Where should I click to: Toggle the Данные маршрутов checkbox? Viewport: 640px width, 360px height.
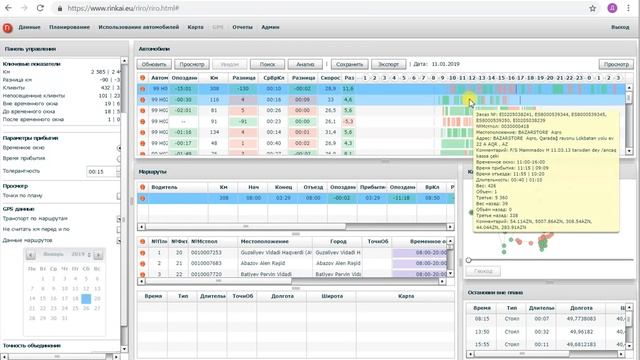(x=119, y=241)
